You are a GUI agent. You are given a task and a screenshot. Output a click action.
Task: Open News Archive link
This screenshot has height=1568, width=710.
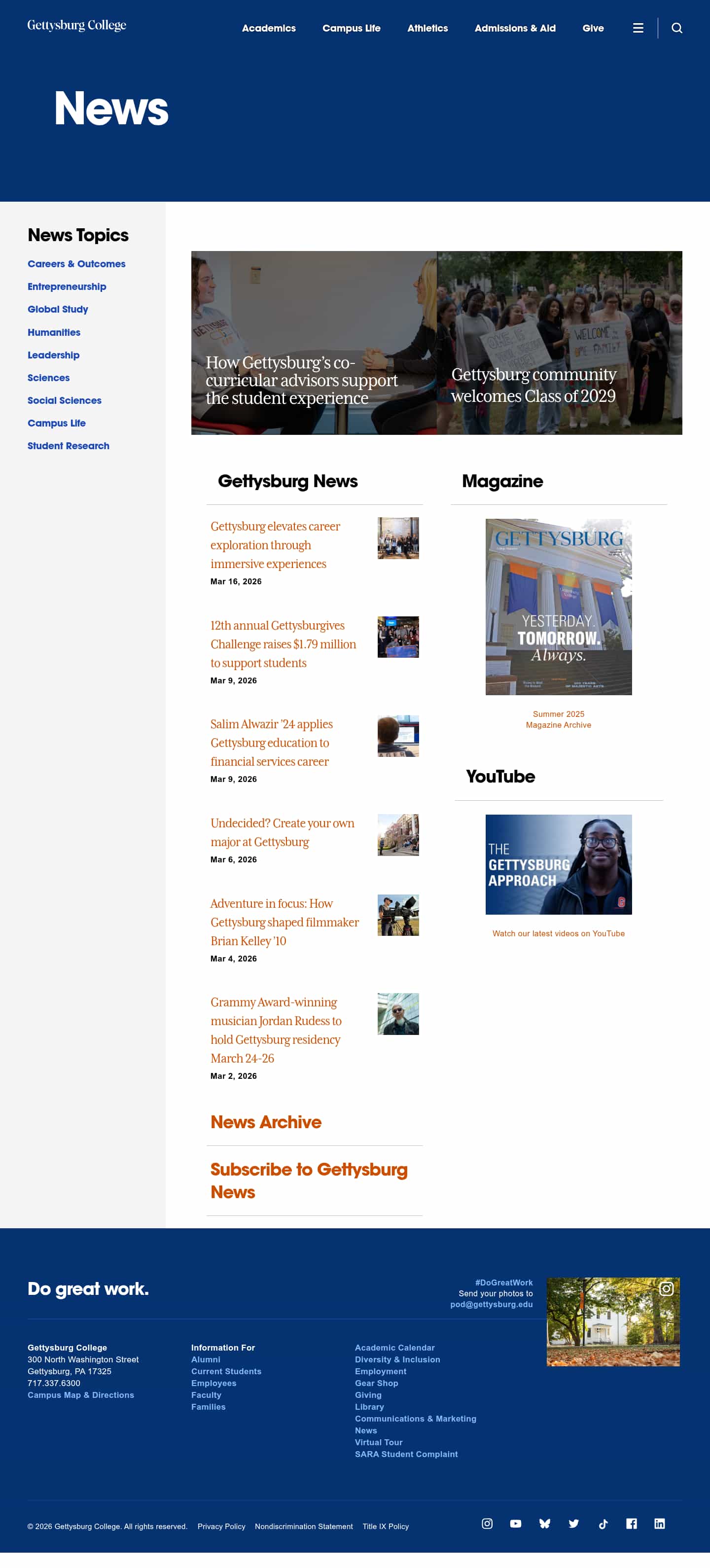click(266, 1122)
